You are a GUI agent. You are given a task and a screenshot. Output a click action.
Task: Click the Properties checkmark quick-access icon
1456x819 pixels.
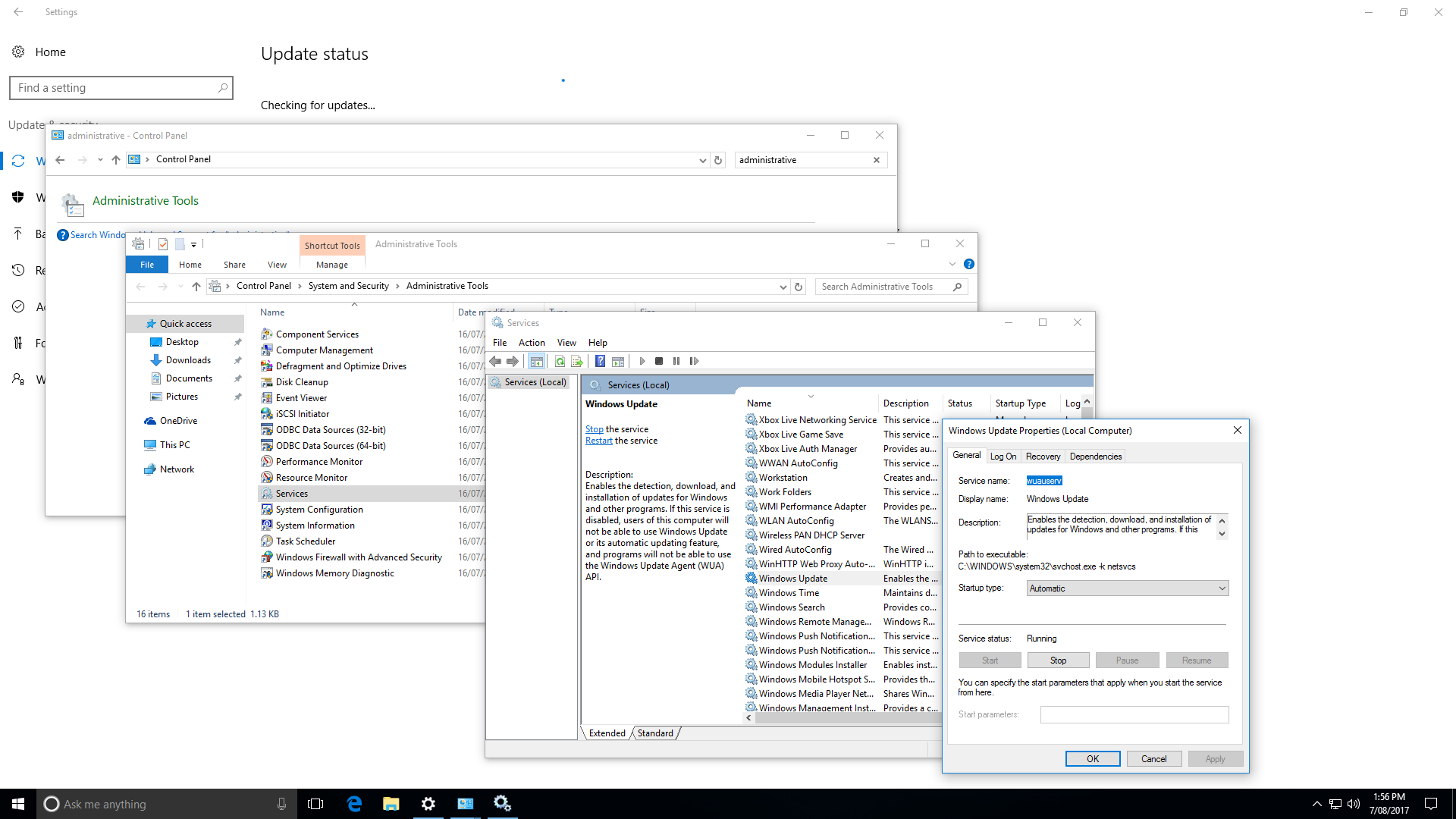[163, 244]
